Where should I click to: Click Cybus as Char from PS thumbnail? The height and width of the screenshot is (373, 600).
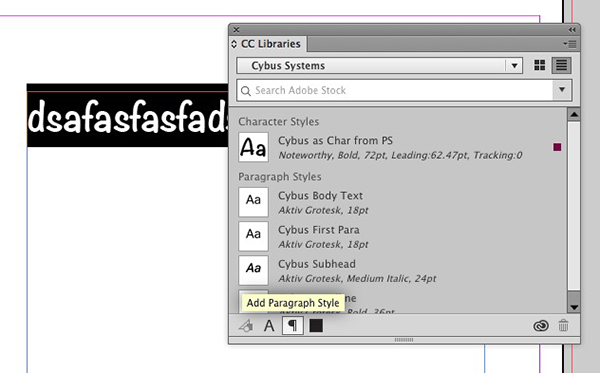(x=253, y=147)
